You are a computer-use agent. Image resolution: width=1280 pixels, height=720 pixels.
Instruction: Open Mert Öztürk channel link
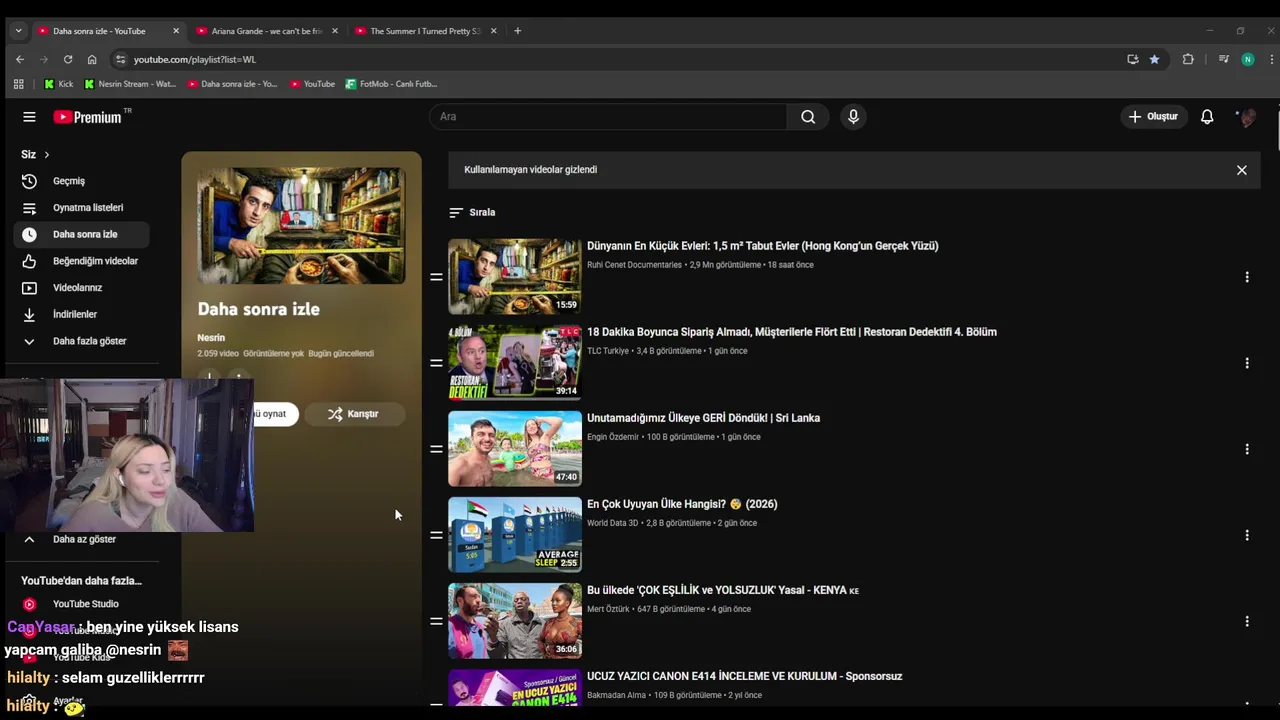pyautogui.click(x=608, y=609)
